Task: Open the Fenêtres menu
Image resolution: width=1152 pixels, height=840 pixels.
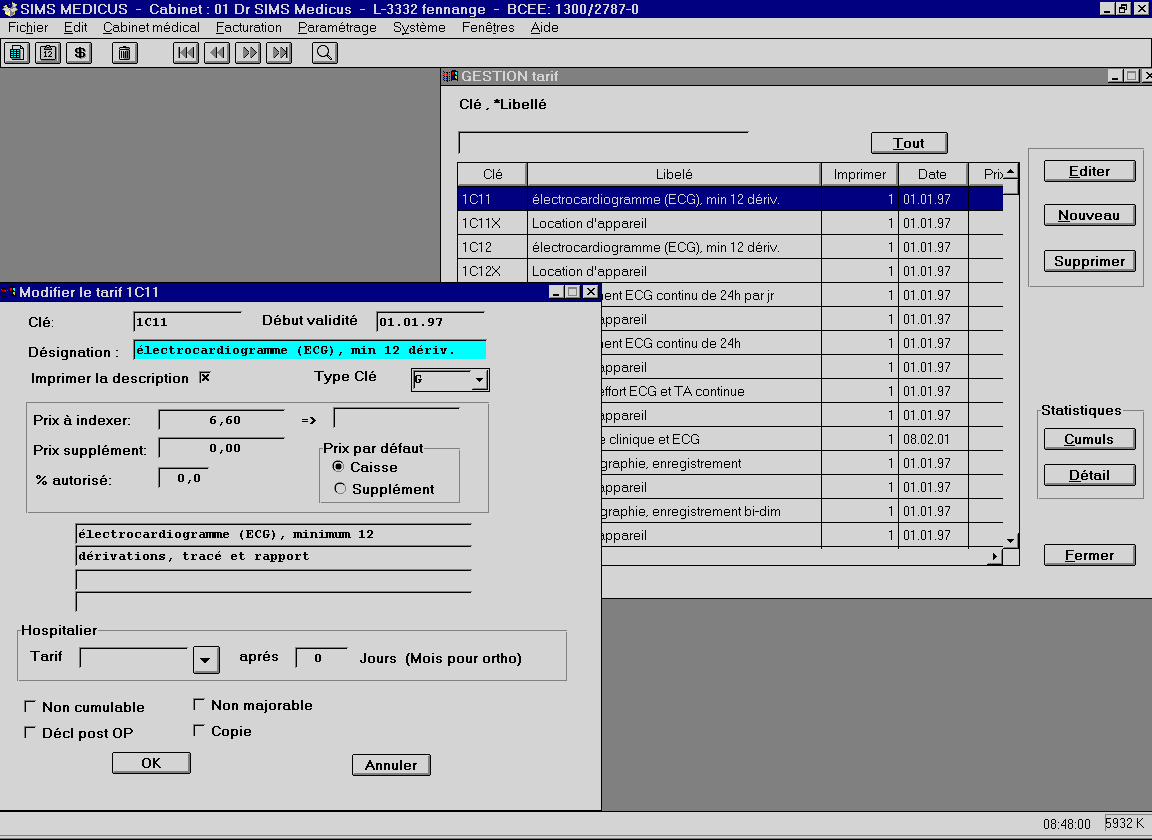Action: [x=488, y=28]
